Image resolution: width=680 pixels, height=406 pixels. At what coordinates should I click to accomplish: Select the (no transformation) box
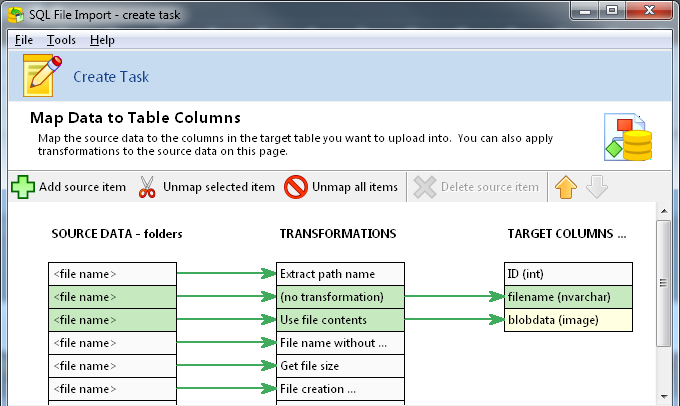coord(340,297)
